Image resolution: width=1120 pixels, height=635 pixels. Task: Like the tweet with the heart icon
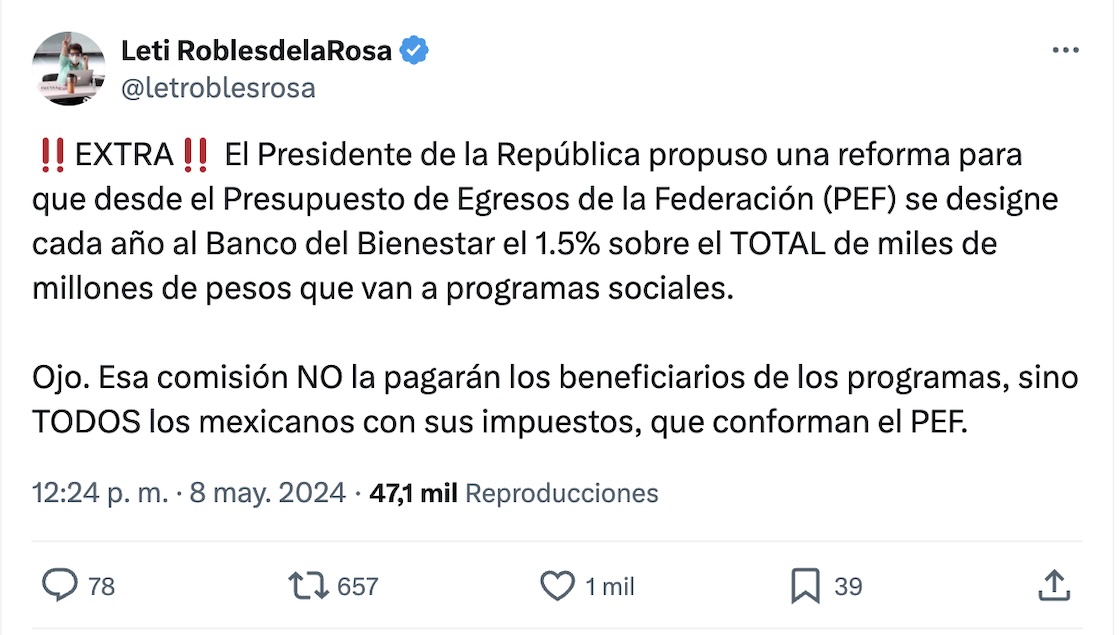click(x=557, y=585)
